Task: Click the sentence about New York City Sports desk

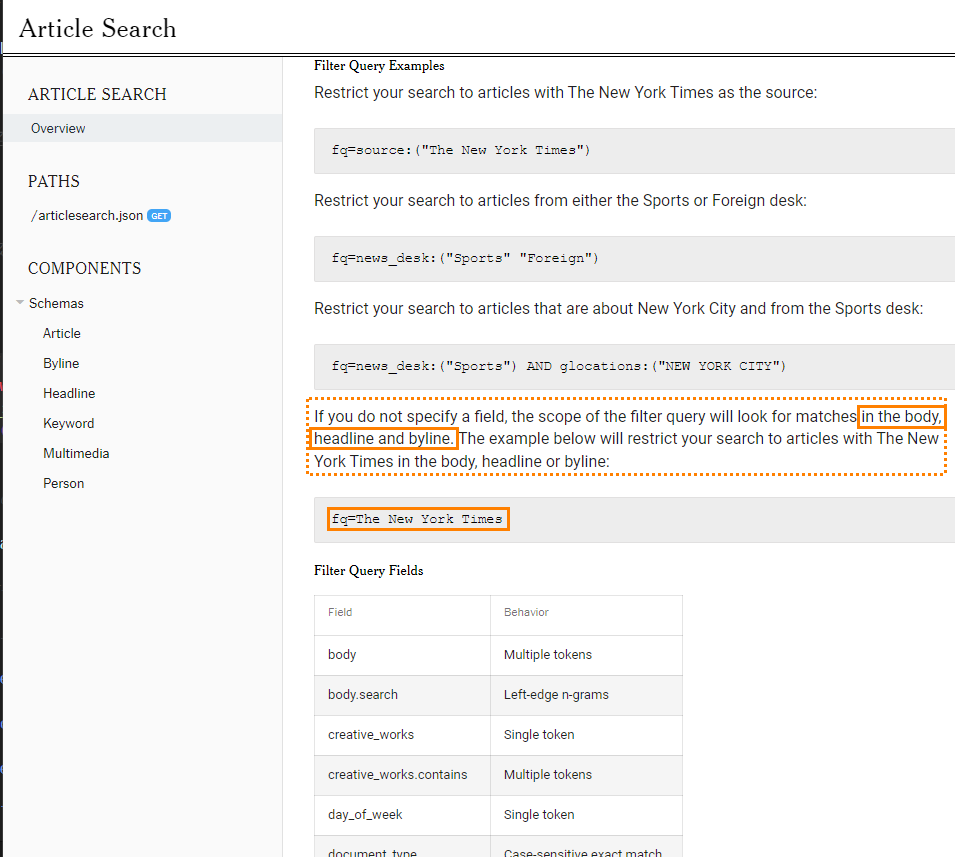Action: [619, 309]
